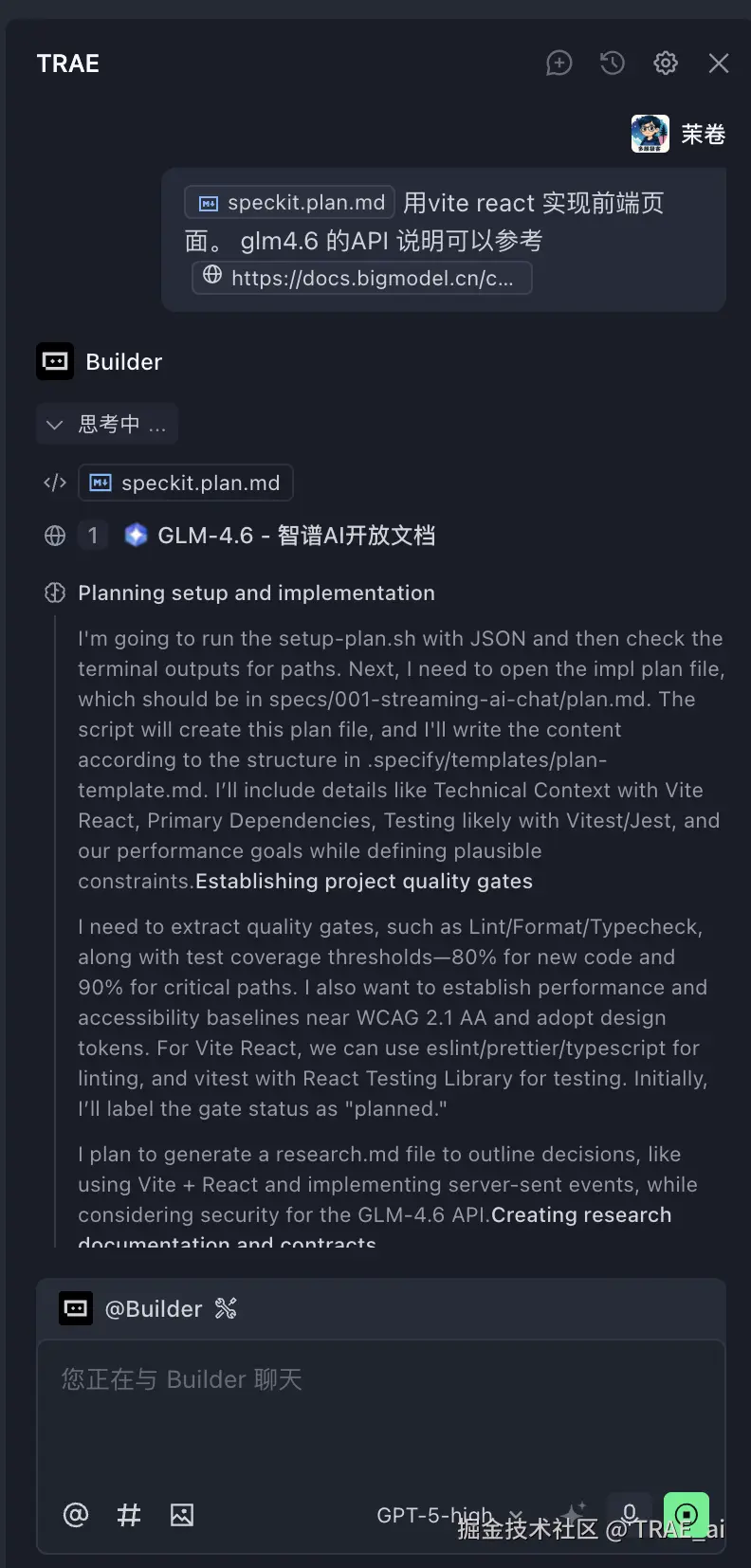This screenshot has height=1568, width=751.
Task: Click the tools icon beside @Builder
Action: [227, 1308]
